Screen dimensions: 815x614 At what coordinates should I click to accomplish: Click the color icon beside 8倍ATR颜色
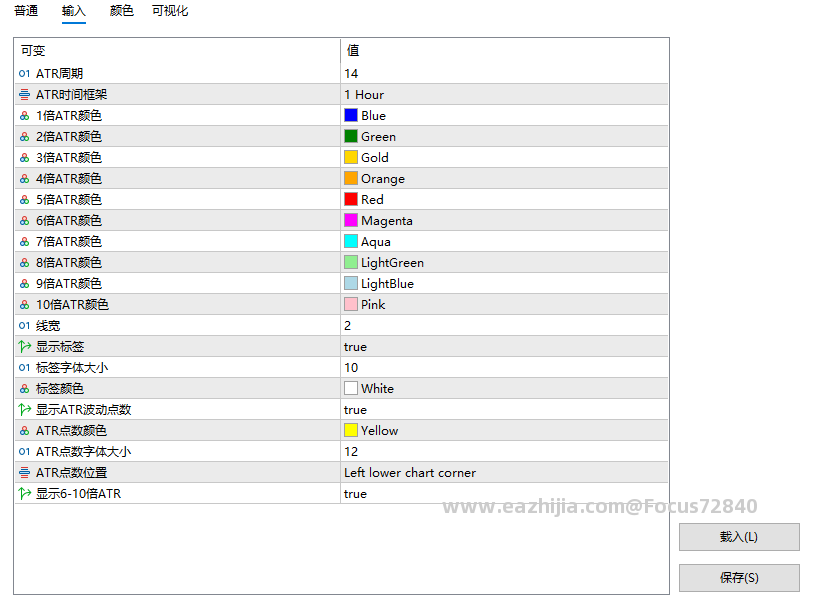tap(24, 263)
